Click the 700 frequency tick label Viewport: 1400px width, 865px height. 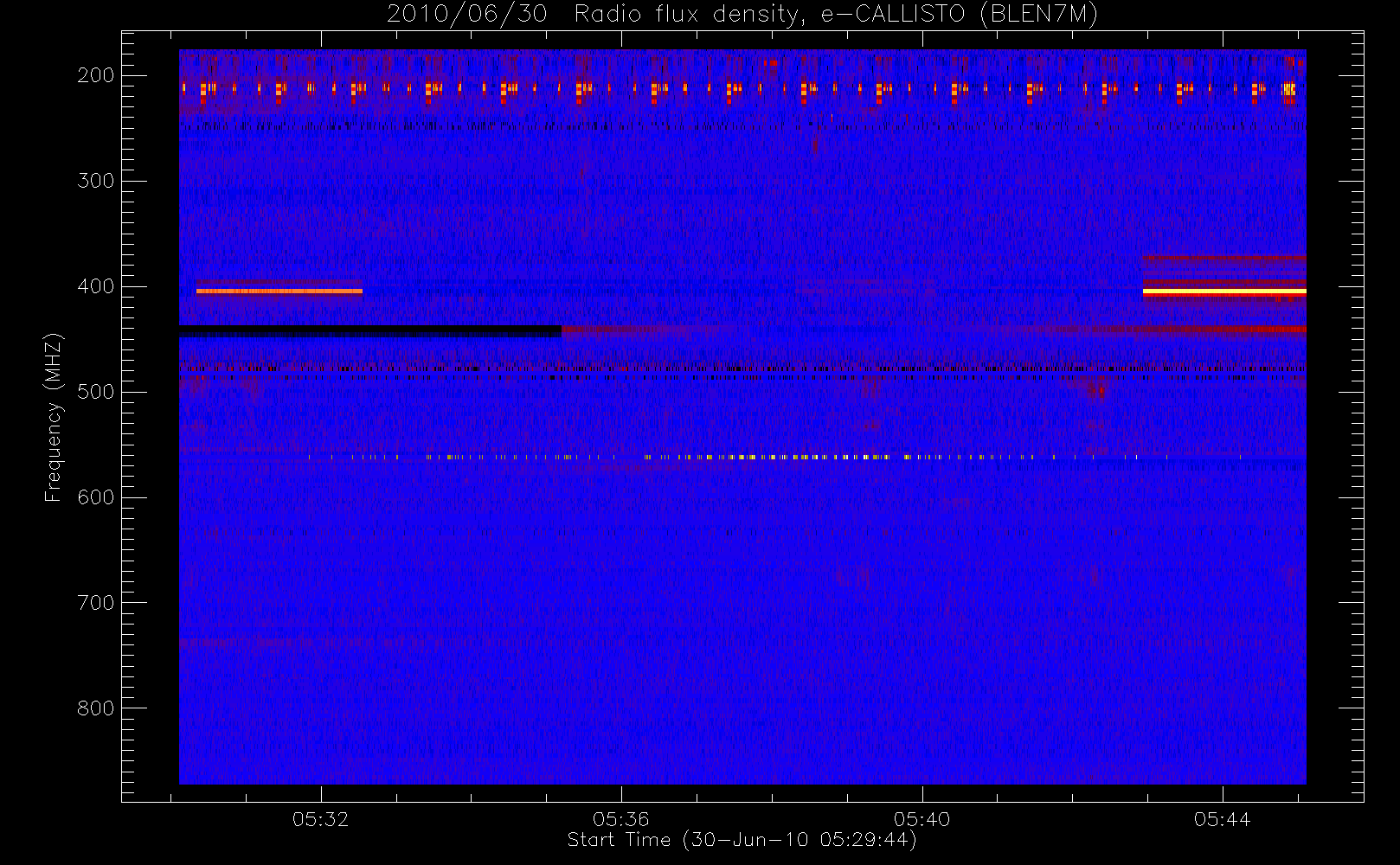coord(95,603)
